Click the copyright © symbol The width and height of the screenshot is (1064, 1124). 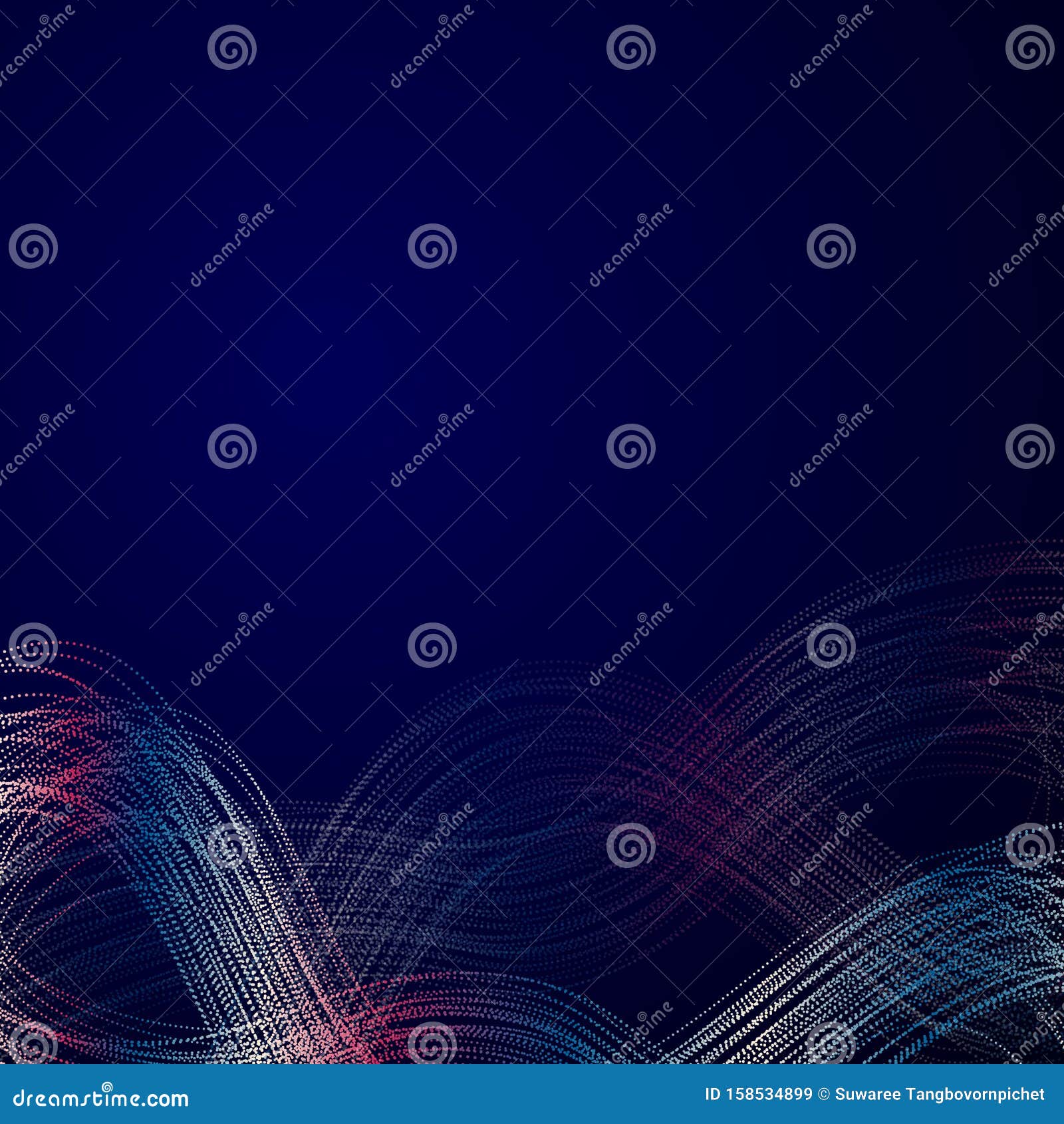point(825,1093)
